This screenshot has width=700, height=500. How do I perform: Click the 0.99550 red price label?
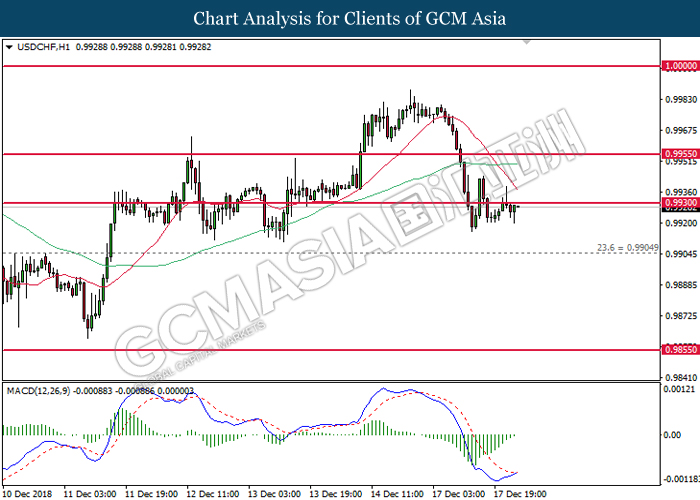(x=680, y=154)
